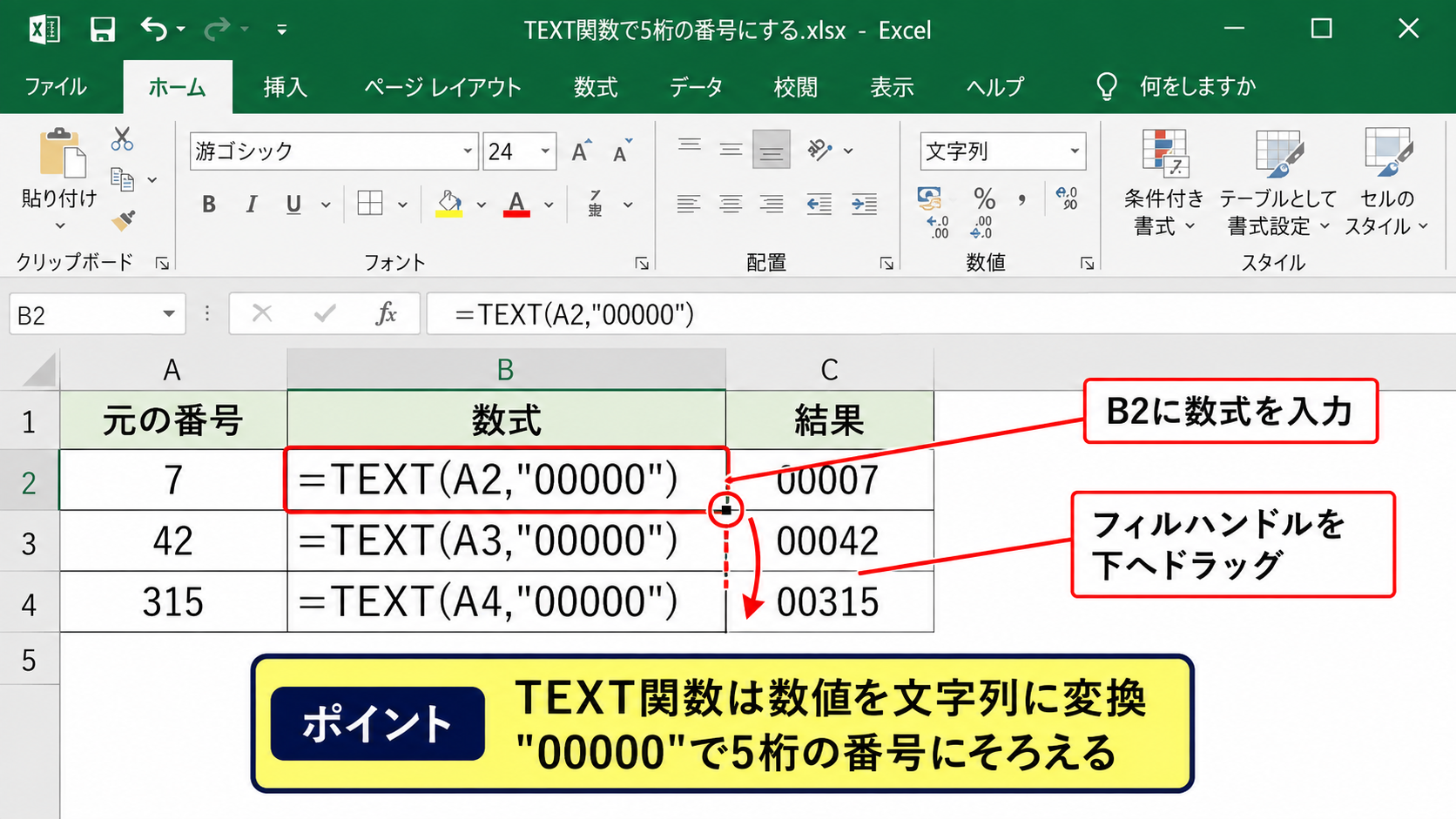Click the formula bar text
The height and width of the screenshot is (819, 1456).
574,314
